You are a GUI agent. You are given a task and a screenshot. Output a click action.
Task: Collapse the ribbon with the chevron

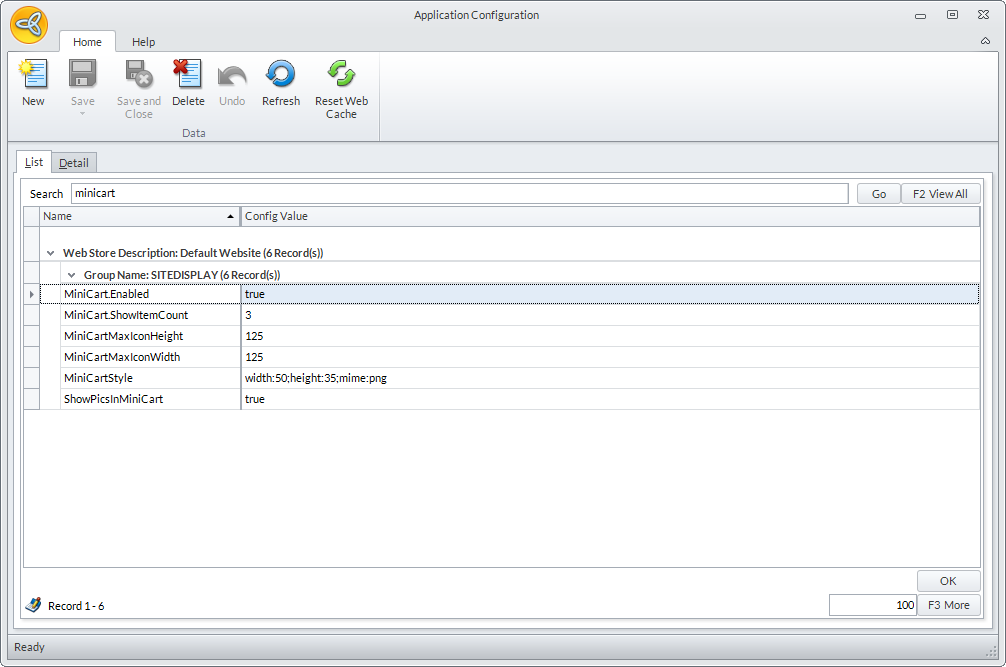[985, 42]
